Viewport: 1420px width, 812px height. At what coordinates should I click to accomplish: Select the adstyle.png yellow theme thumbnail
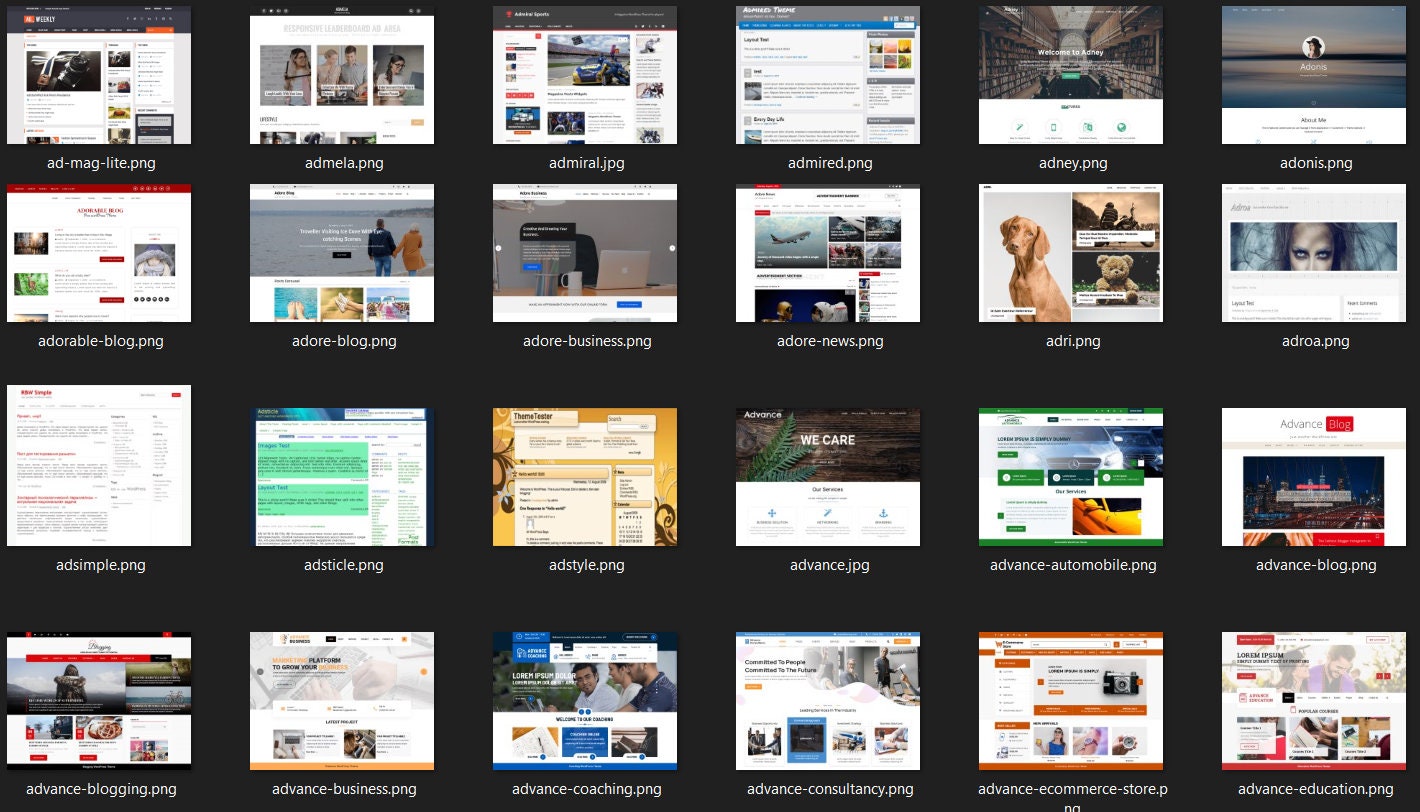[x=585, y=476]
